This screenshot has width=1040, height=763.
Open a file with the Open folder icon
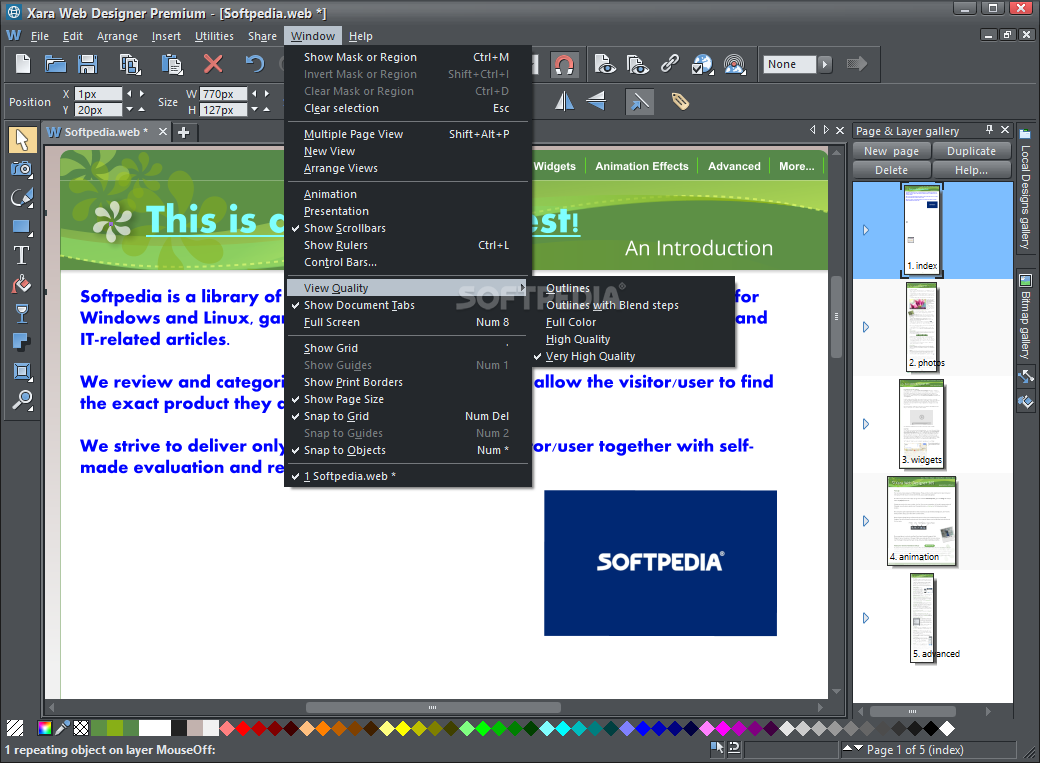[x=55, y=64]
